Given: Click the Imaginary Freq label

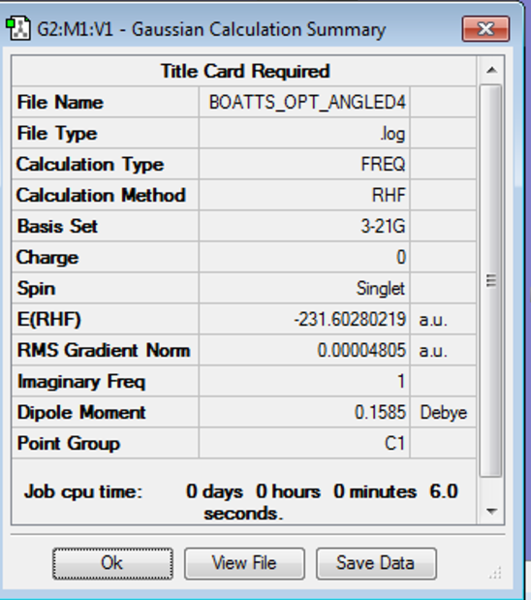Looking at the screenshot, I should coord(81,382).
